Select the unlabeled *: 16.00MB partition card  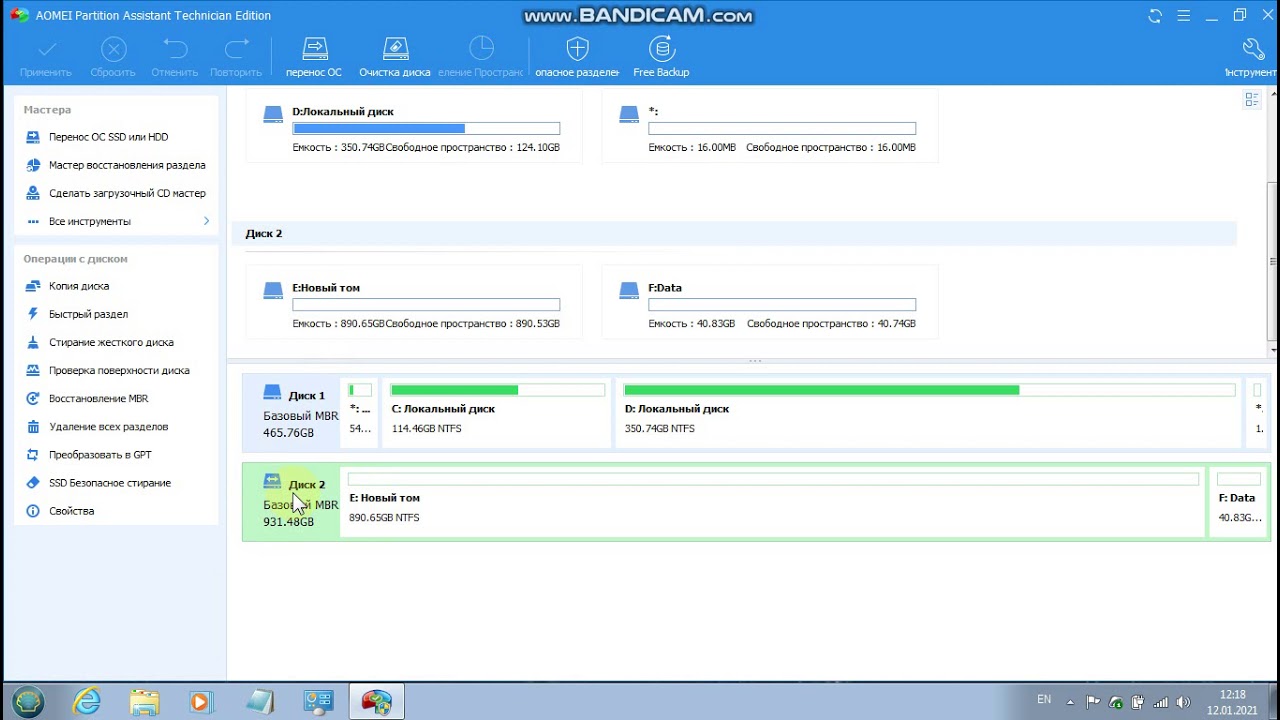click(770, 126)
